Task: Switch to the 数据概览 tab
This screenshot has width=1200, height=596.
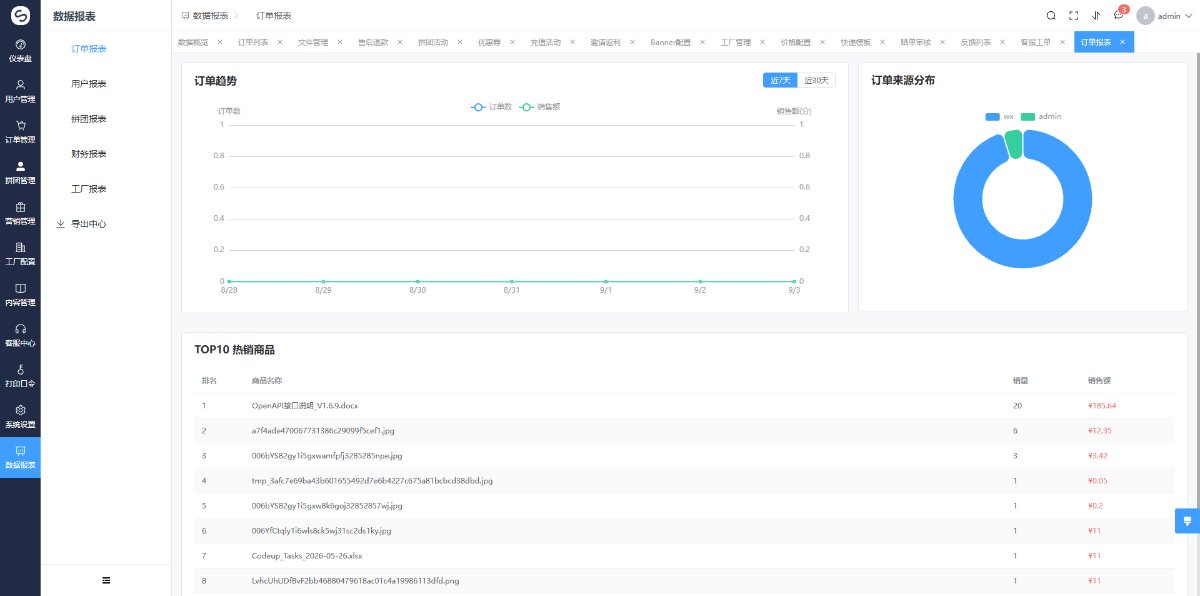Action: coord(193,43)
